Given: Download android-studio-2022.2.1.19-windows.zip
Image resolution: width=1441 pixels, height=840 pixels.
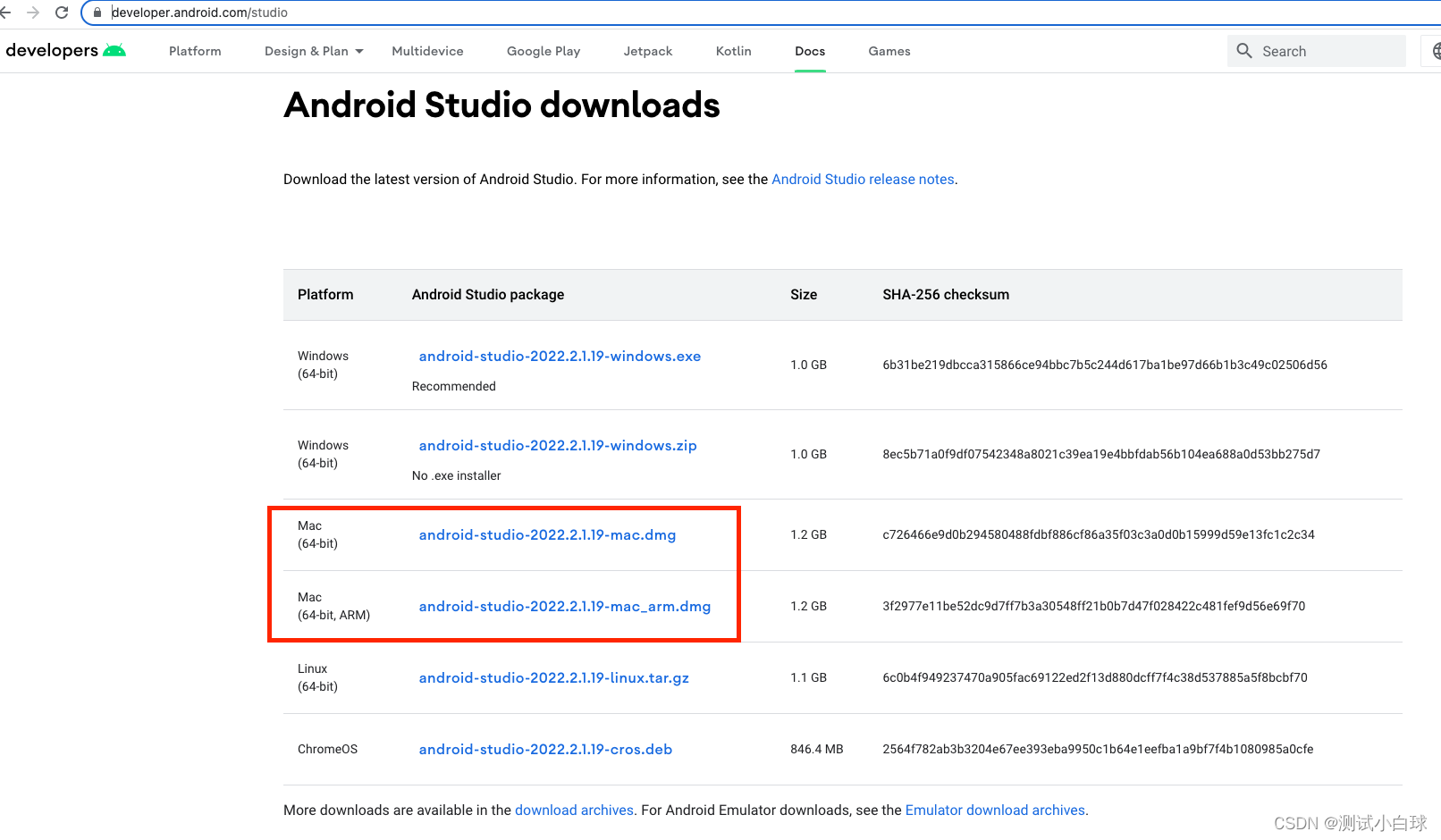Looking at the screenshot, I should [558, 445].
